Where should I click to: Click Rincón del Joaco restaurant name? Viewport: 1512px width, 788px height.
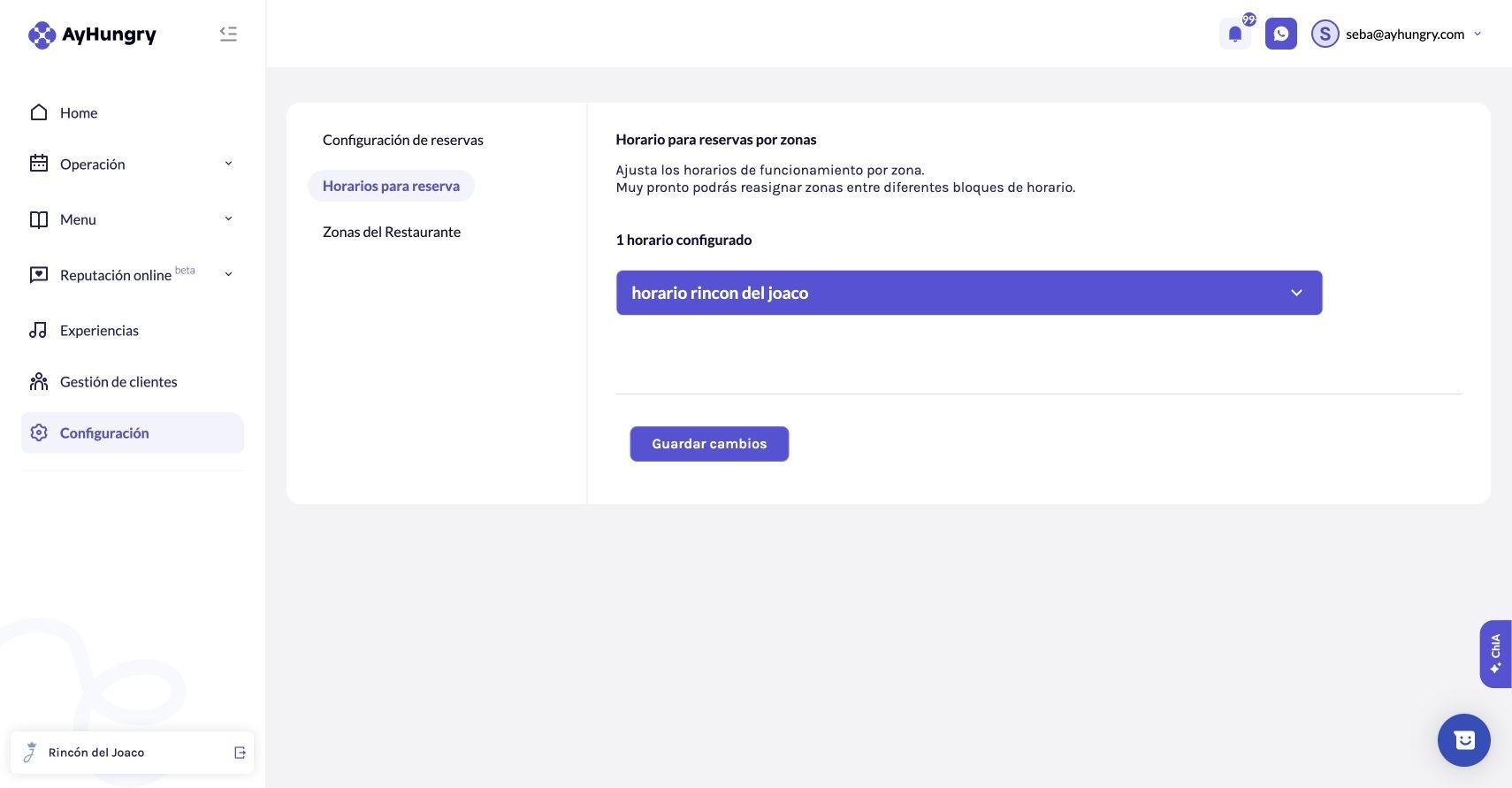point(96,753)
